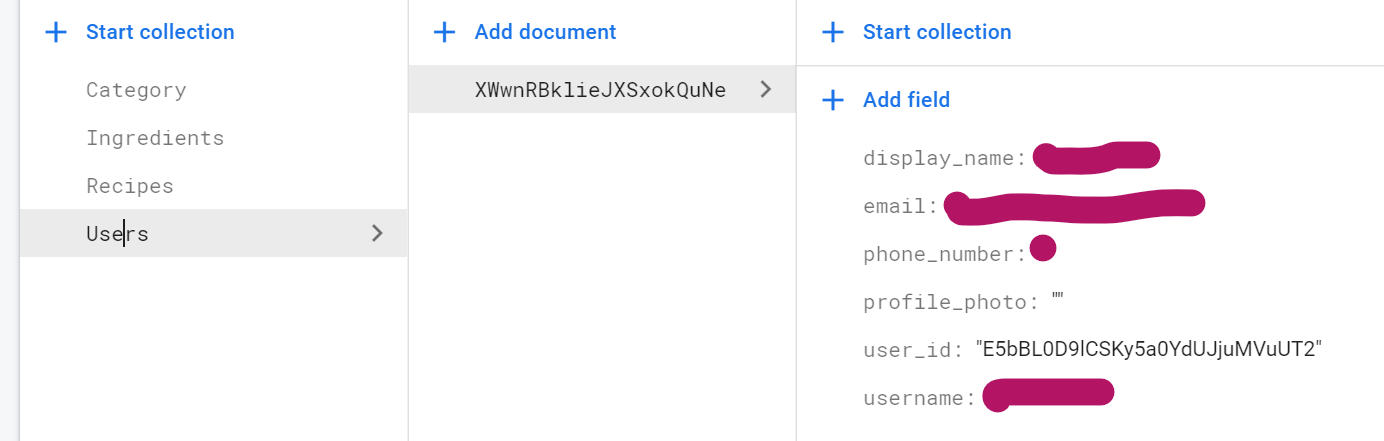Open the Category collection

pos(136,90)
